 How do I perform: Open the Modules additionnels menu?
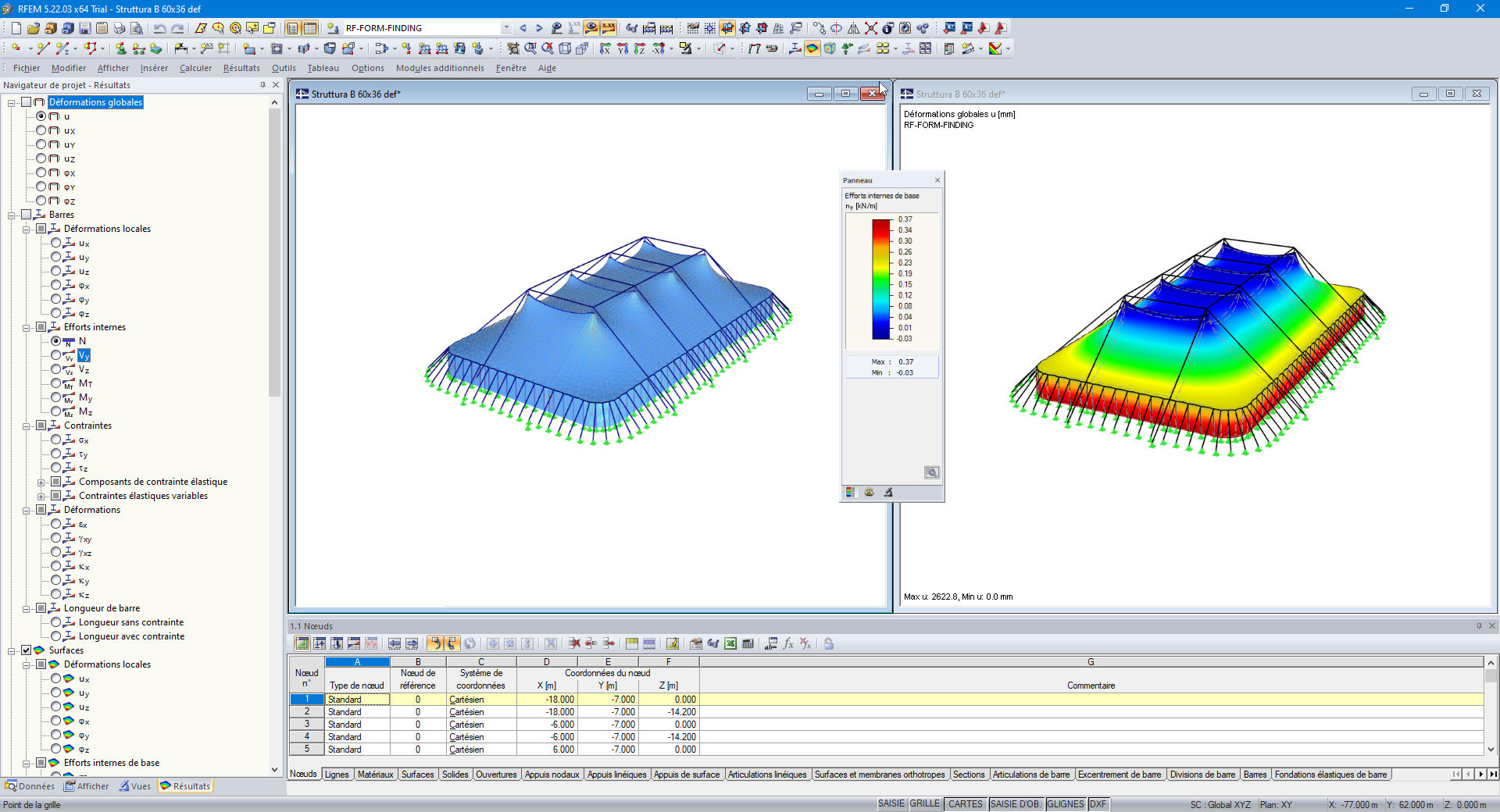click(x=440, y=68)
